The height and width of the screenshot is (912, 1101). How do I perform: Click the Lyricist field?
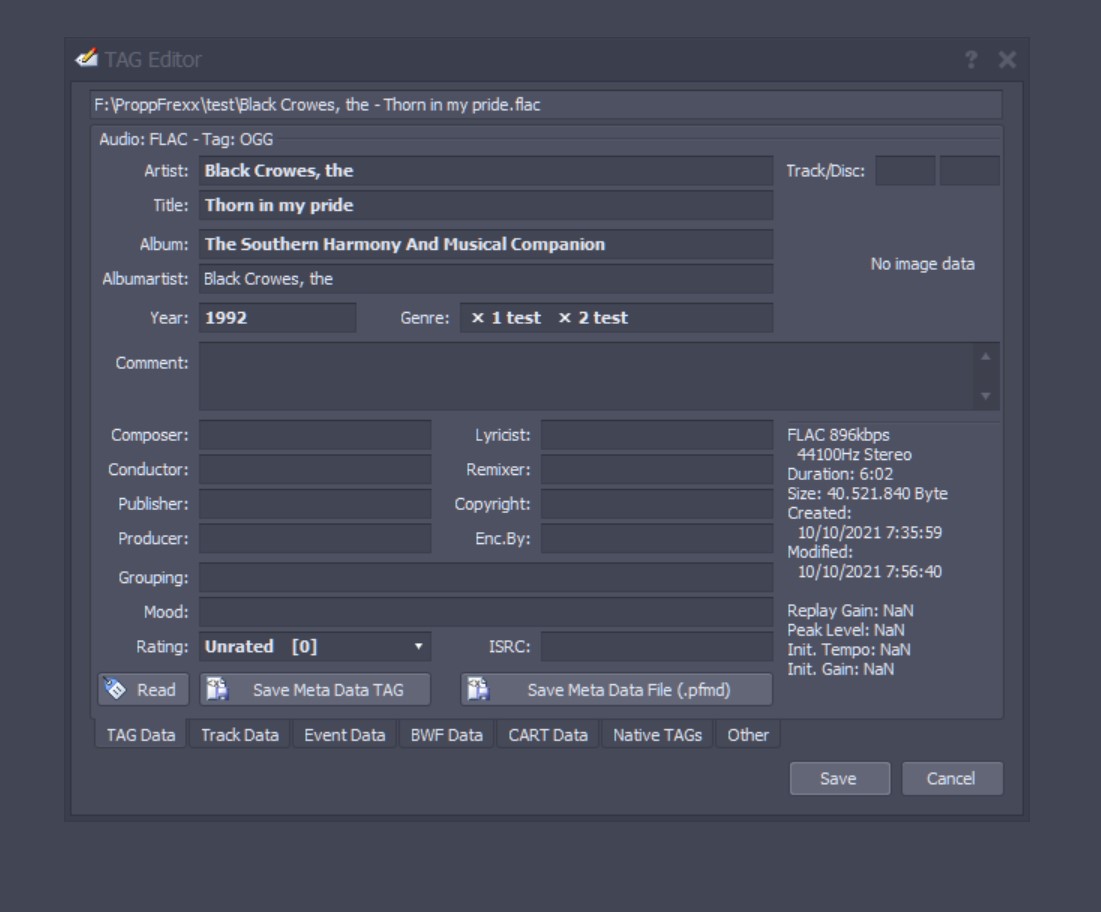[x=657, y=435]
